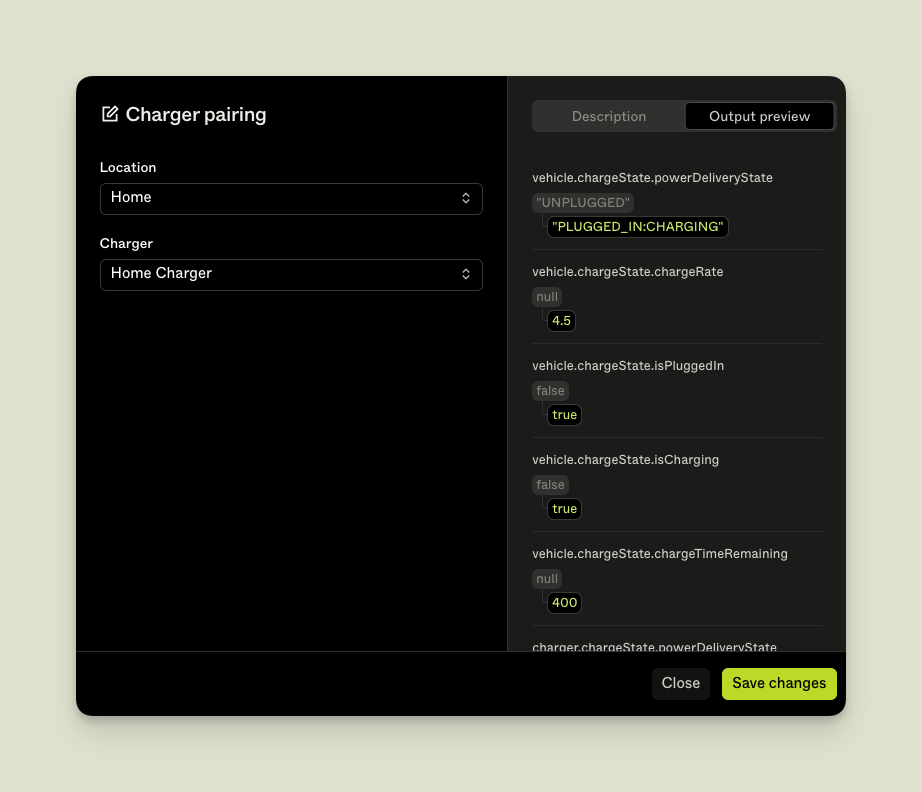Click the true badge under isPluggedIn
Image resolution: width=922 pixels, height=792 pixels.
pyautogui.click(x=564, y=414)
